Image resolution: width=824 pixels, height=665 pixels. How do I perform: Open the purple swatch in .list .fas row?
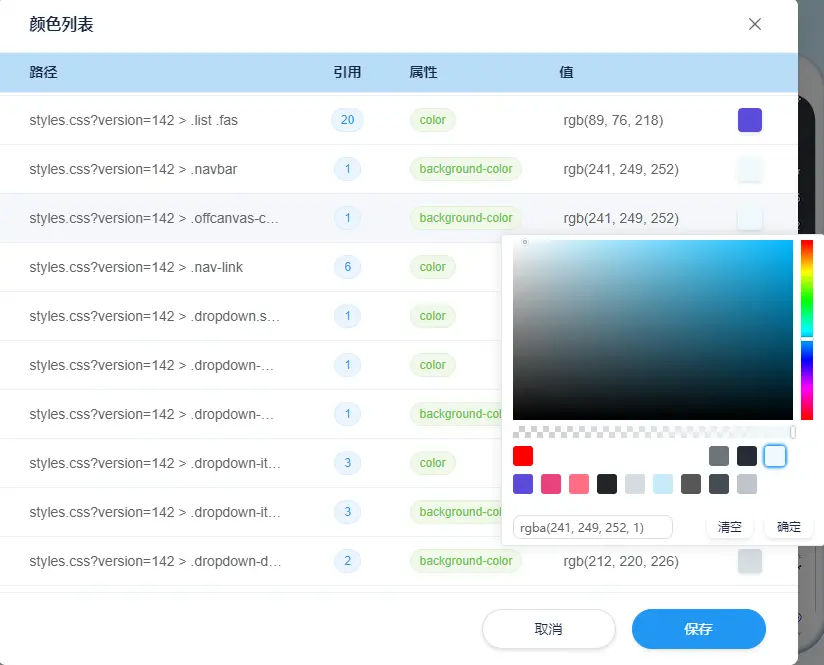click(x=749, y=120)
